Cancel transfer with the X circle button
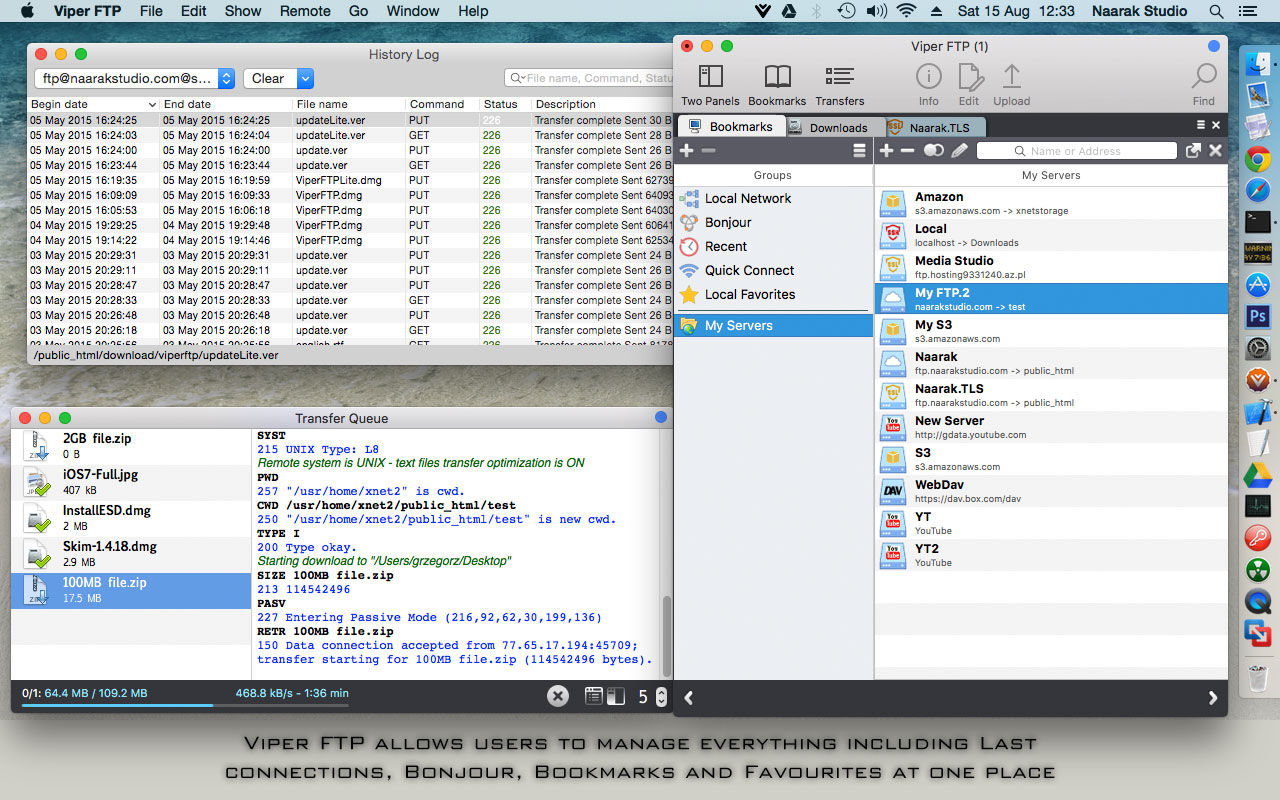 click(x=558, y=696)
